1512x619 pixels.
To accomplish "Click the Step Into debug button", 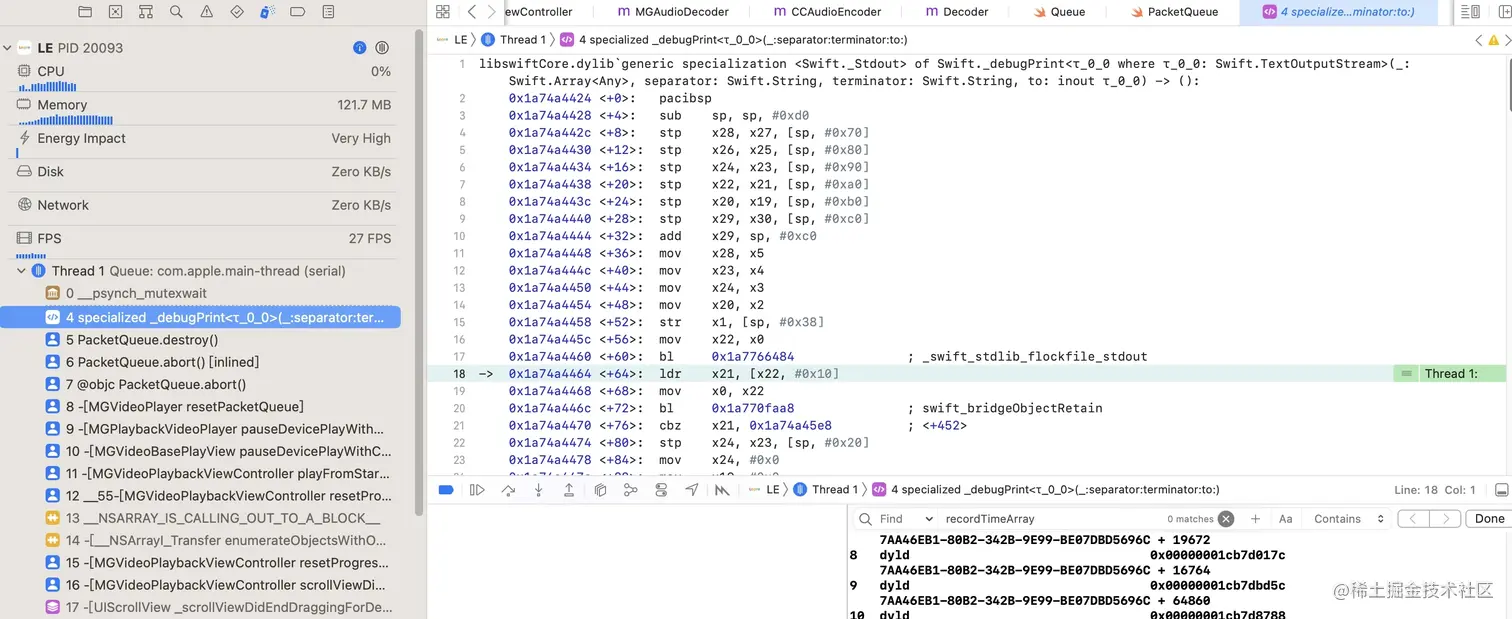I will coord(538,490).
